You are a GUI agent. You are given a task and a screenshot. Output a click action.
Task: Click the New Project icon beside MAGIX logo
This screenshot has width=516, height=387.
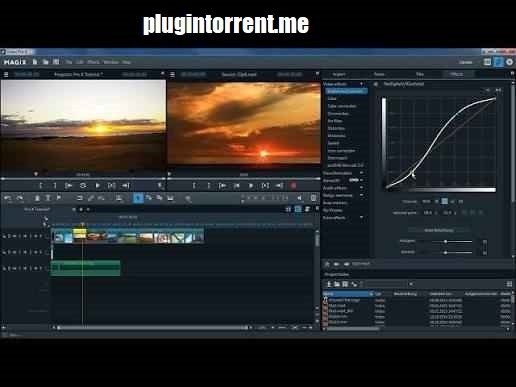click(x=35, y=62)
